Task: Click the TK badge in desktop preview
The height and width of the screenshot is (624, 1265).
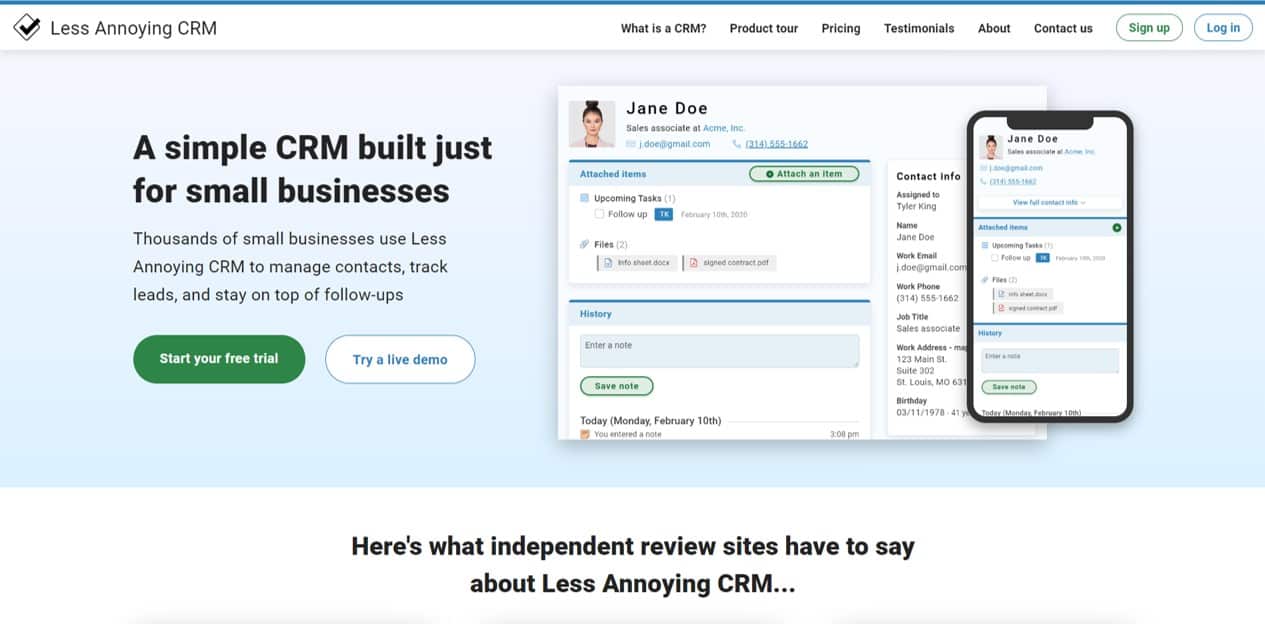Action: coord(664,214)
